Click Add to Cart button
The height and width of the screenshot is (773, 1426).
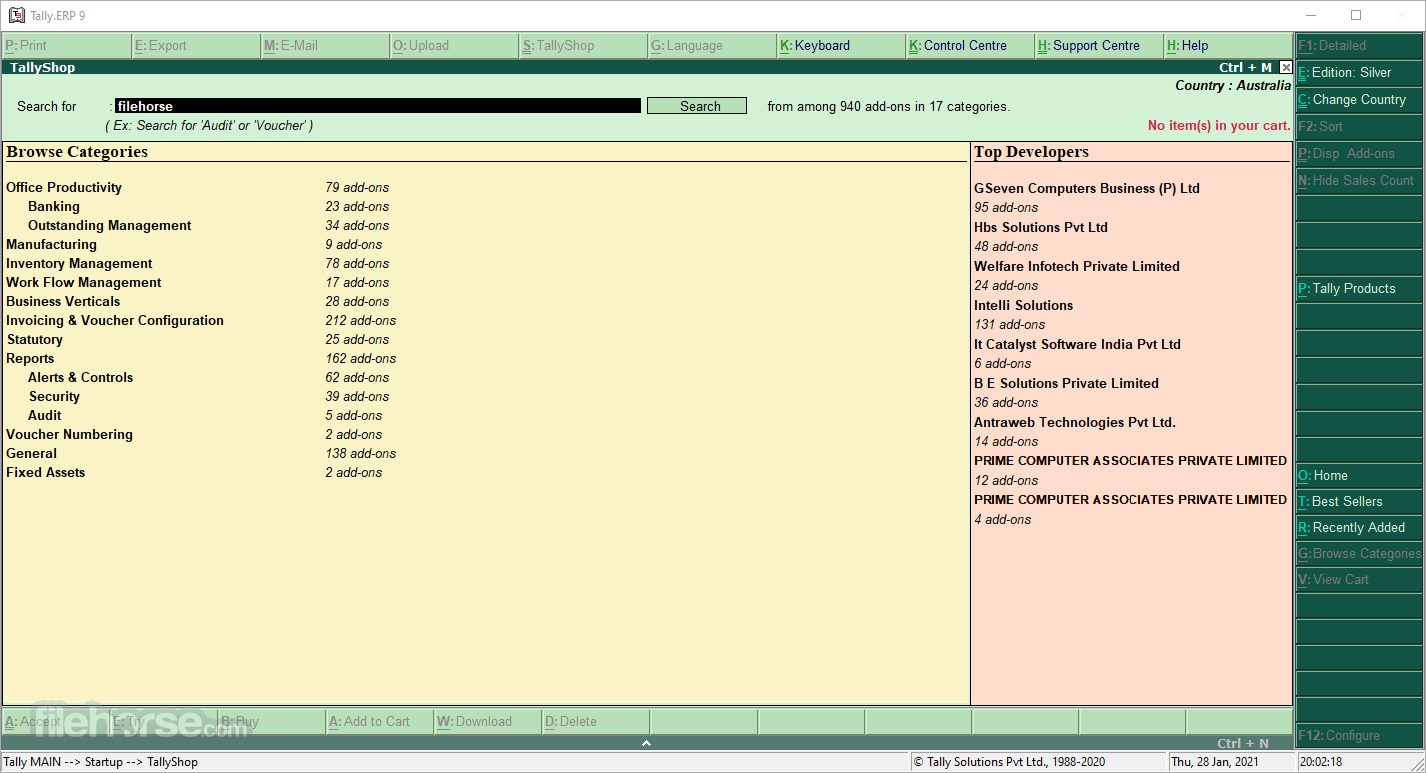click(x=380, y=722)
